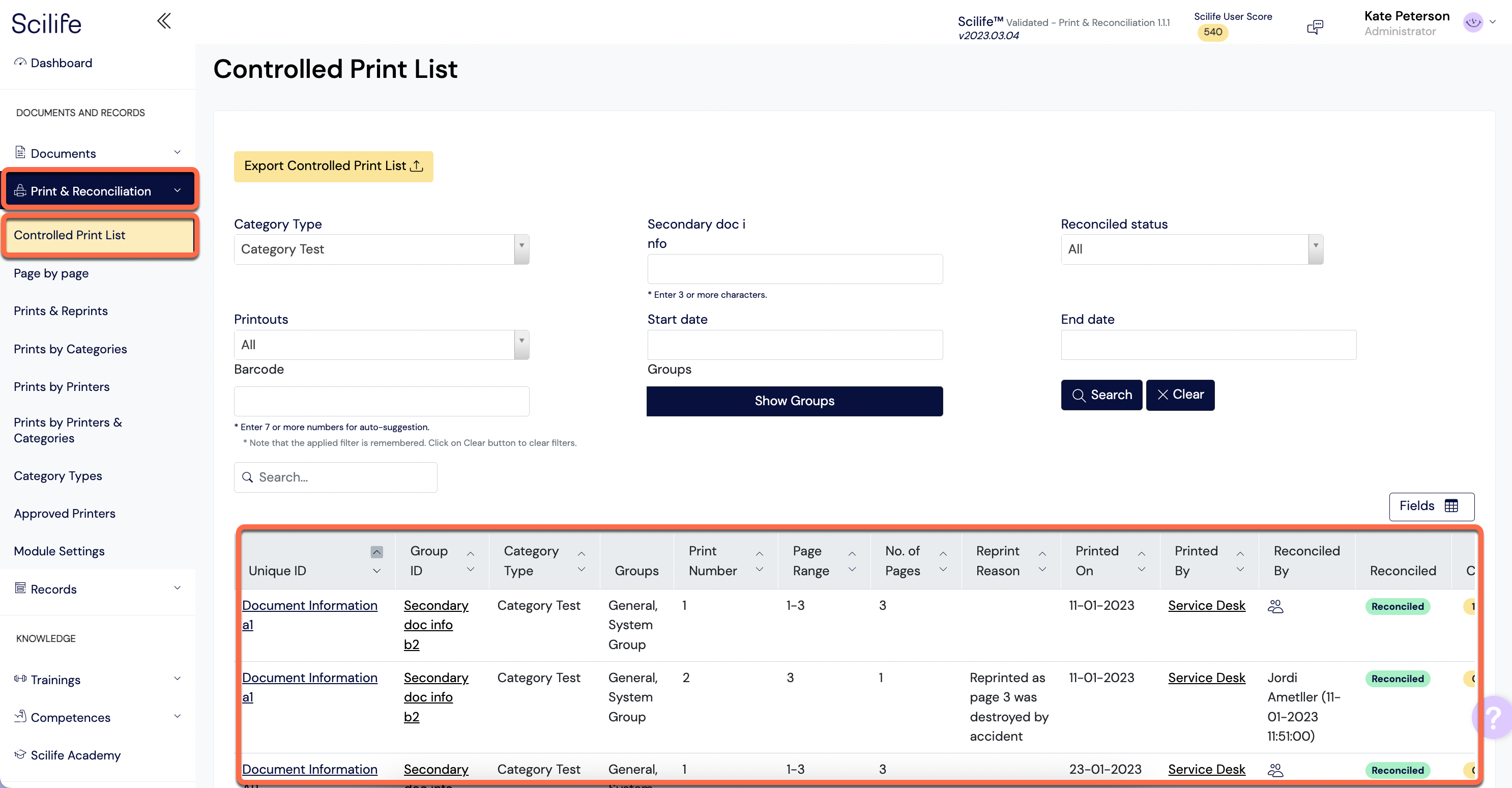Click the Show Groups toggle button

click(x=794, y=400)
